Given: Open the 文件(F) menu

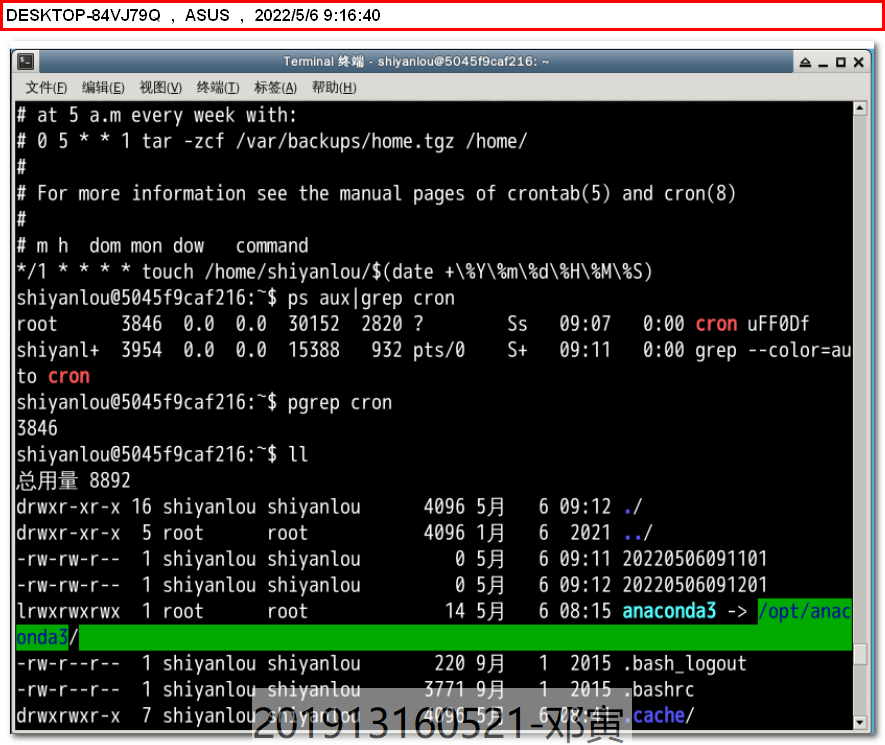Looking at the screenshot, I should [x=47, y=88].
